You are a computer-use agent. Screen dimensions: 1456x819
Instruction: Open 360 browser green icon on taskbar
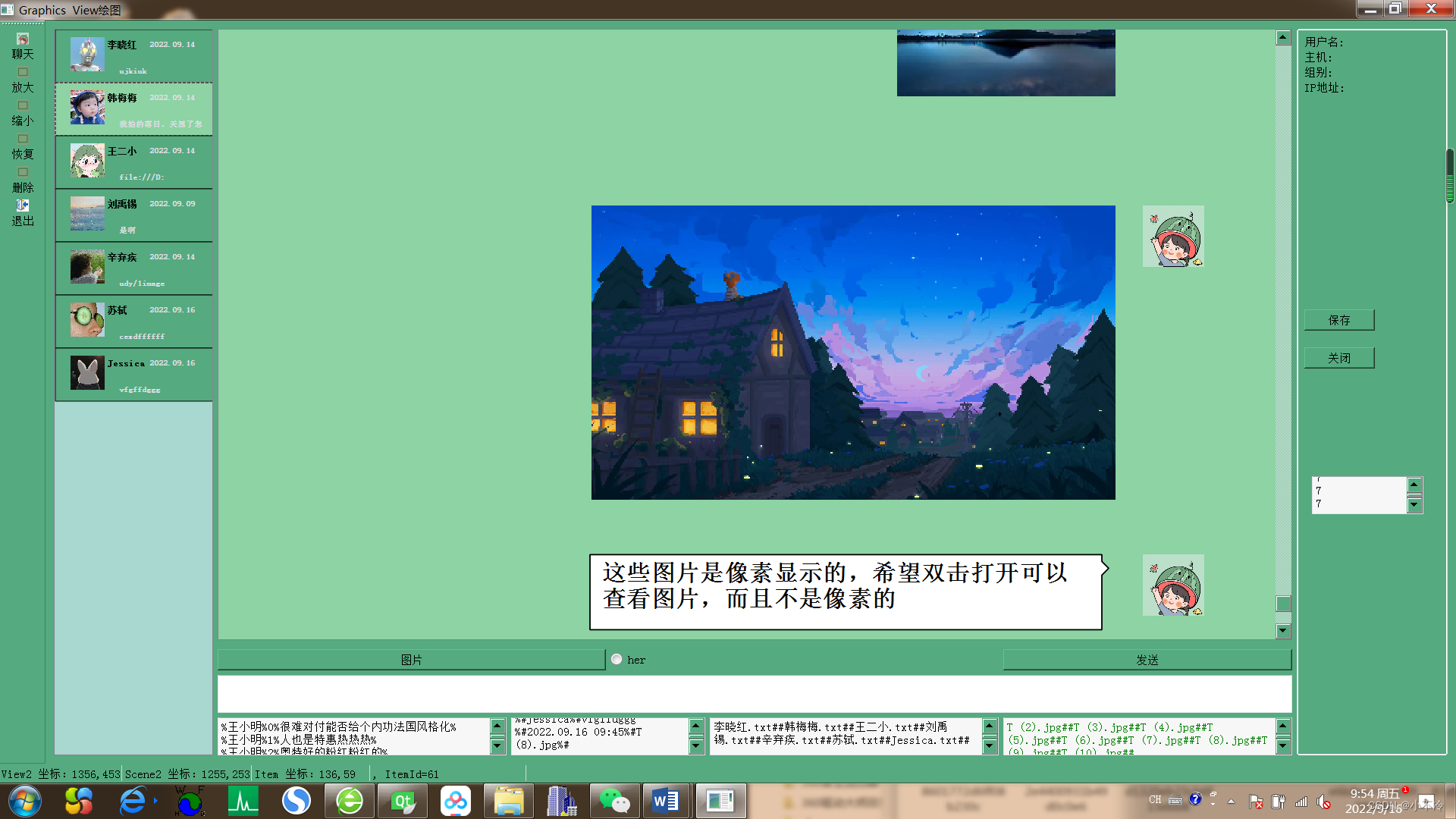click(350, 801)
